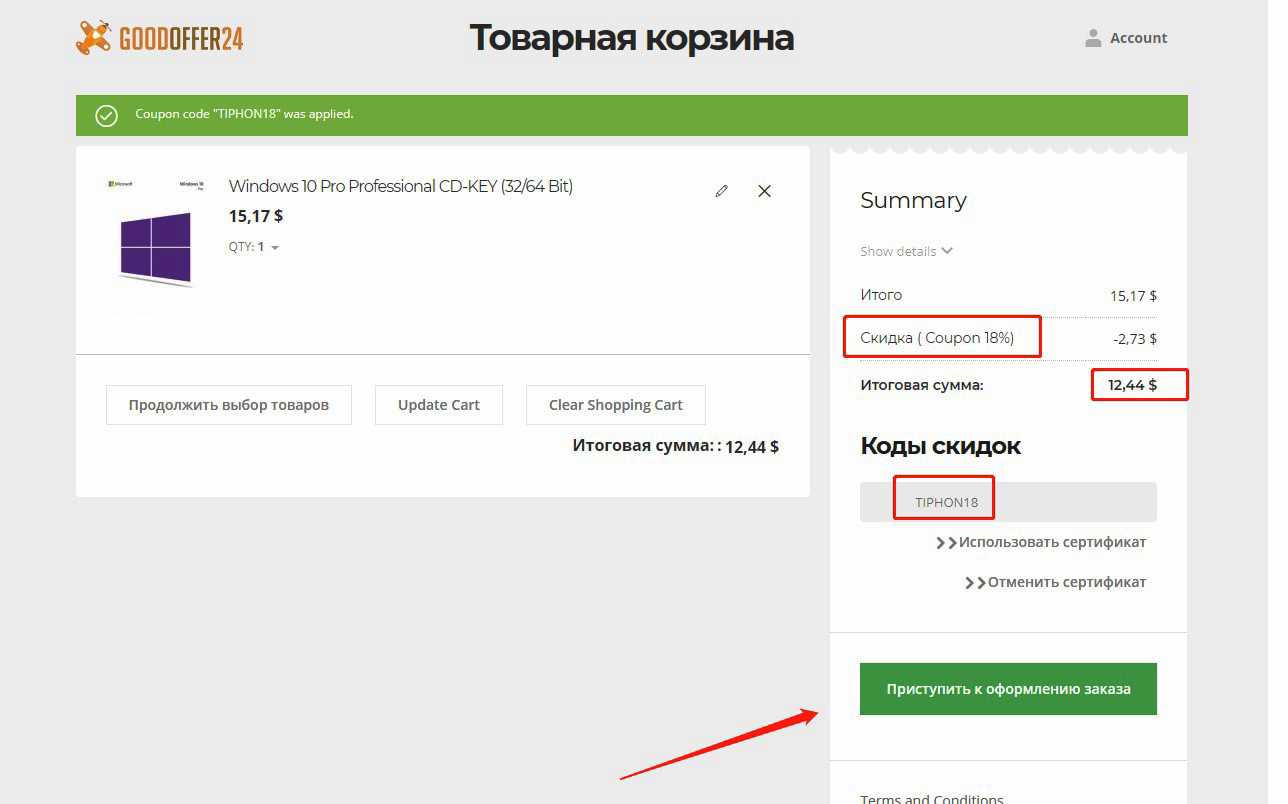The image size is (1288, 804).
Task: Click the 15,17 $ item price
Action: (256, 216)
